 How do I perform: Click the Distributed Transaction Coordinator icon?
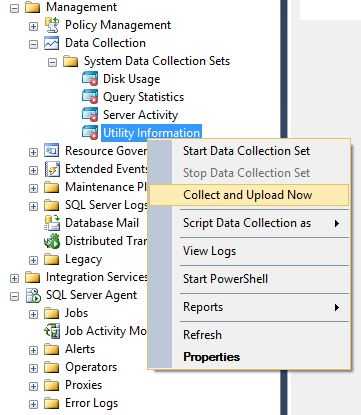tap(52, 241)
